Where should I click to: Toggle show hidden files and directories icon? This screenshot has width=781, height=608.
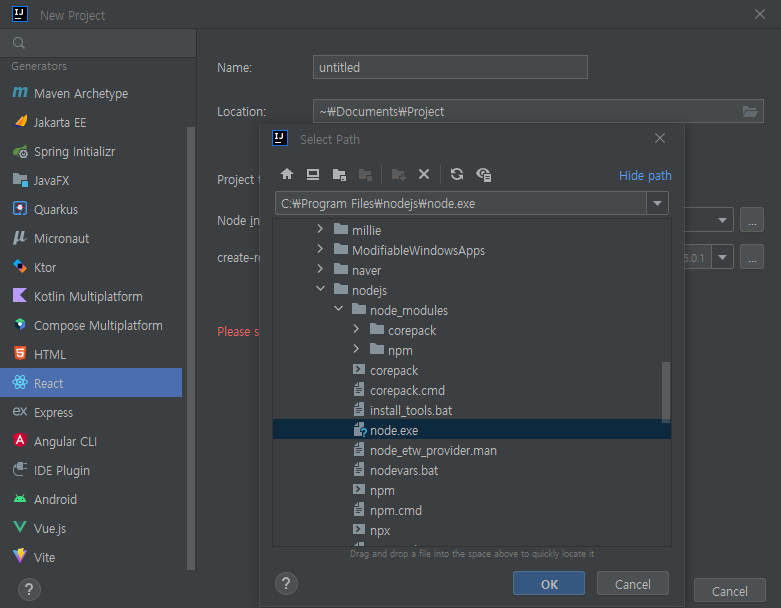tap(484, 174)
